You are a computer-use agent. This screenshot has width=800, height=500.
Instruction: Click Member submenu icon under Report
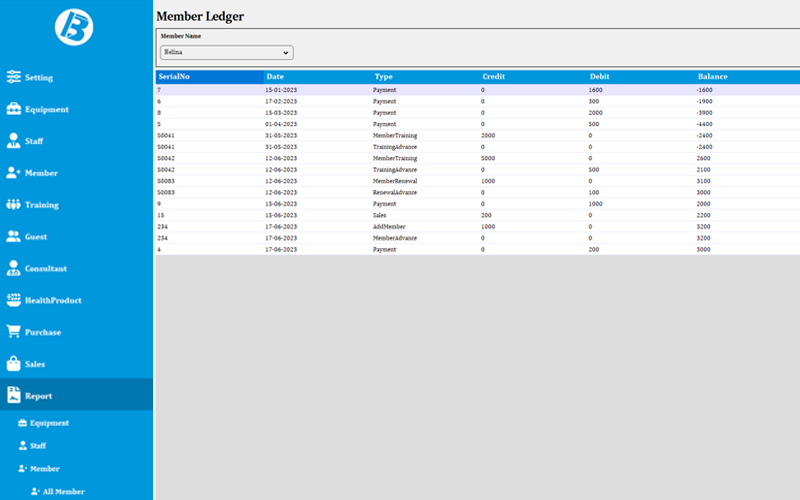22,468
